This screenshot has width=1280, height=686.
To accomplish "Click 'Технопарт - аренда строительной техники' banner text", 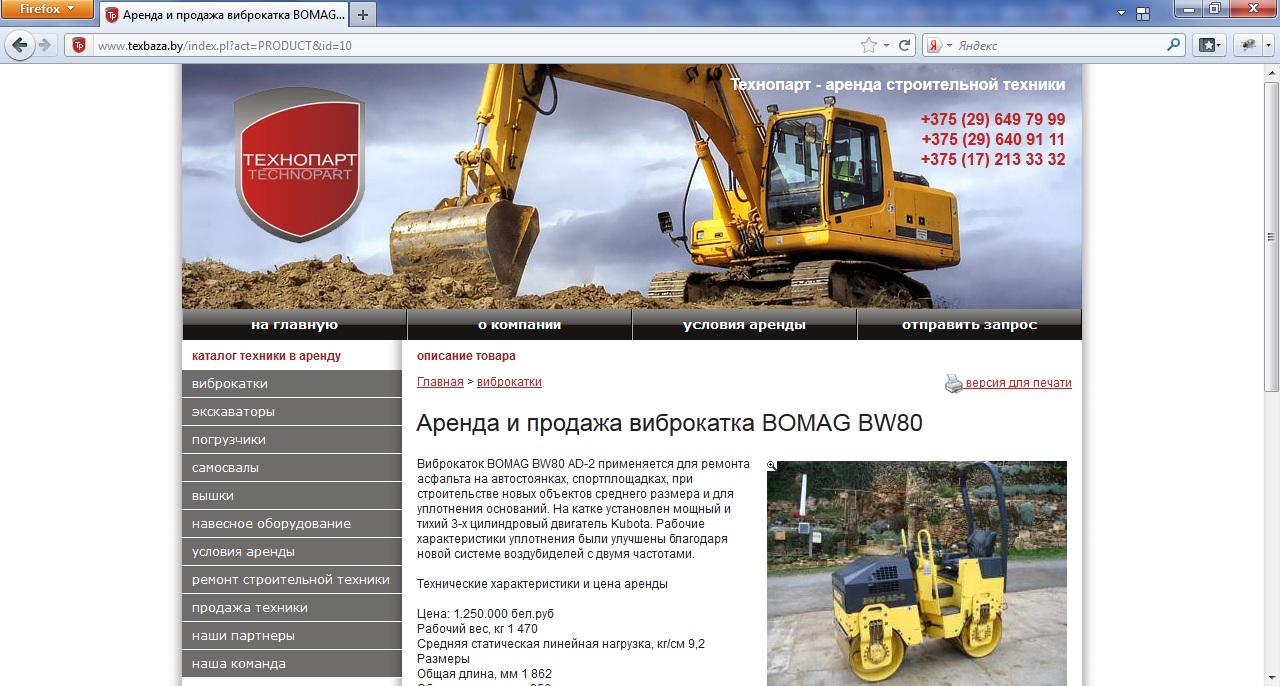I will pyautogui.click(x=898, y=85).
